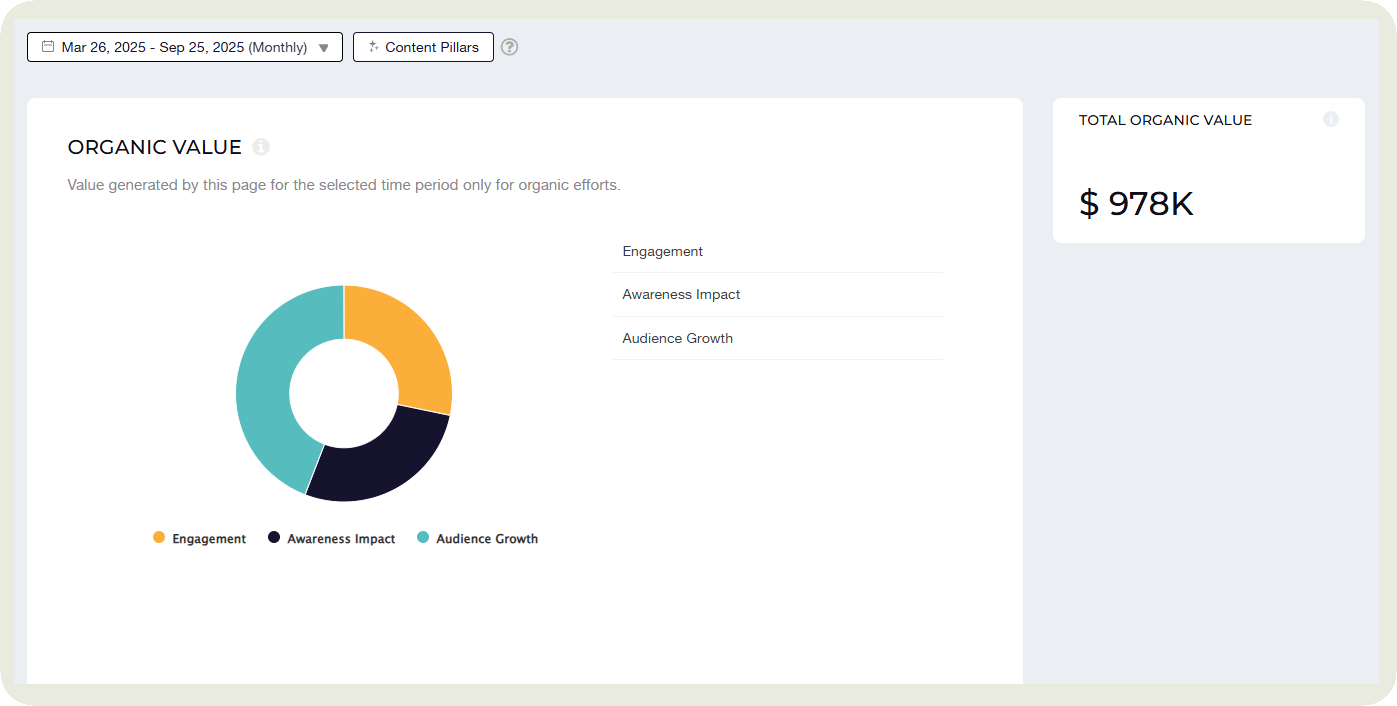Viewport: 1397px width, 706px height.
Task: Click the $978K total organic value figure
Action: tap(1135, 203)
